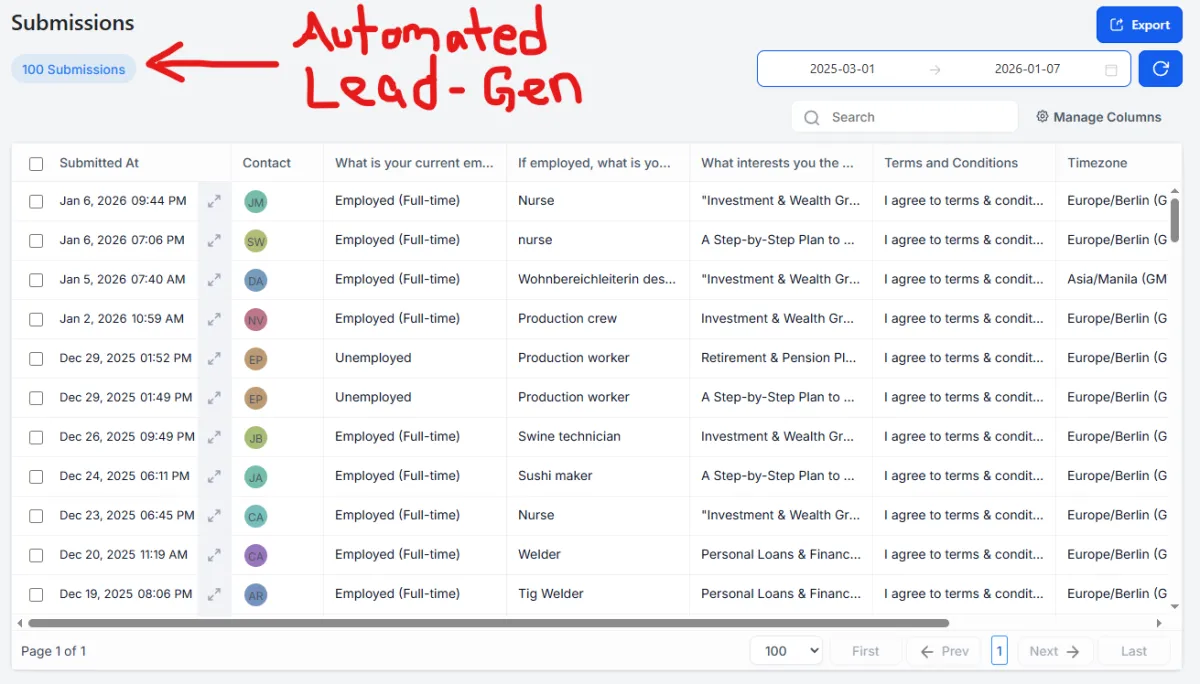Check the Jan 6, 2026 07:06 PM row

pos(36,241)
